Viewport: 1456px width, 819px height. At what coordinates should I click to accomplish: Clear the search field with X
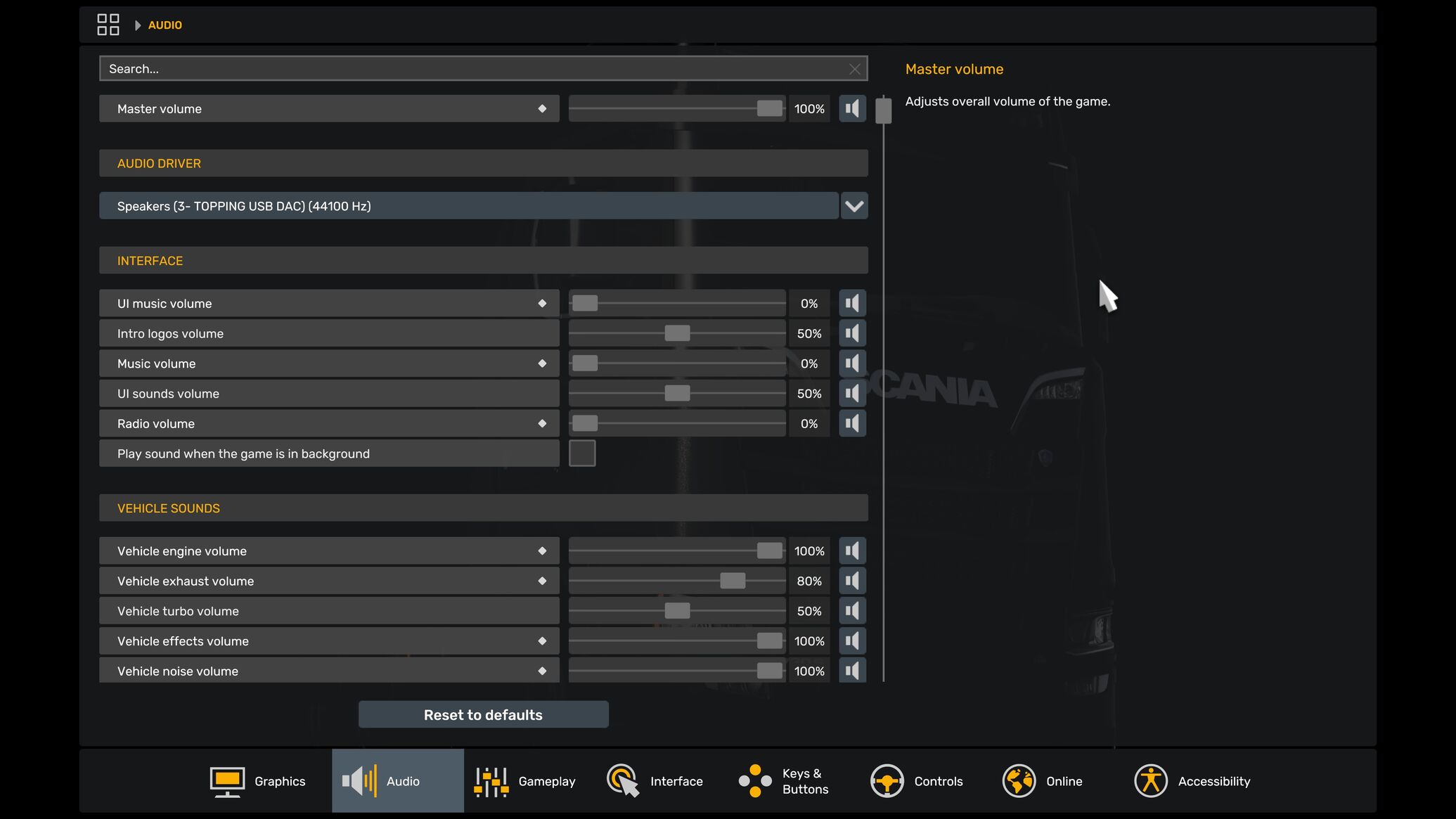[x=854, y=69]
